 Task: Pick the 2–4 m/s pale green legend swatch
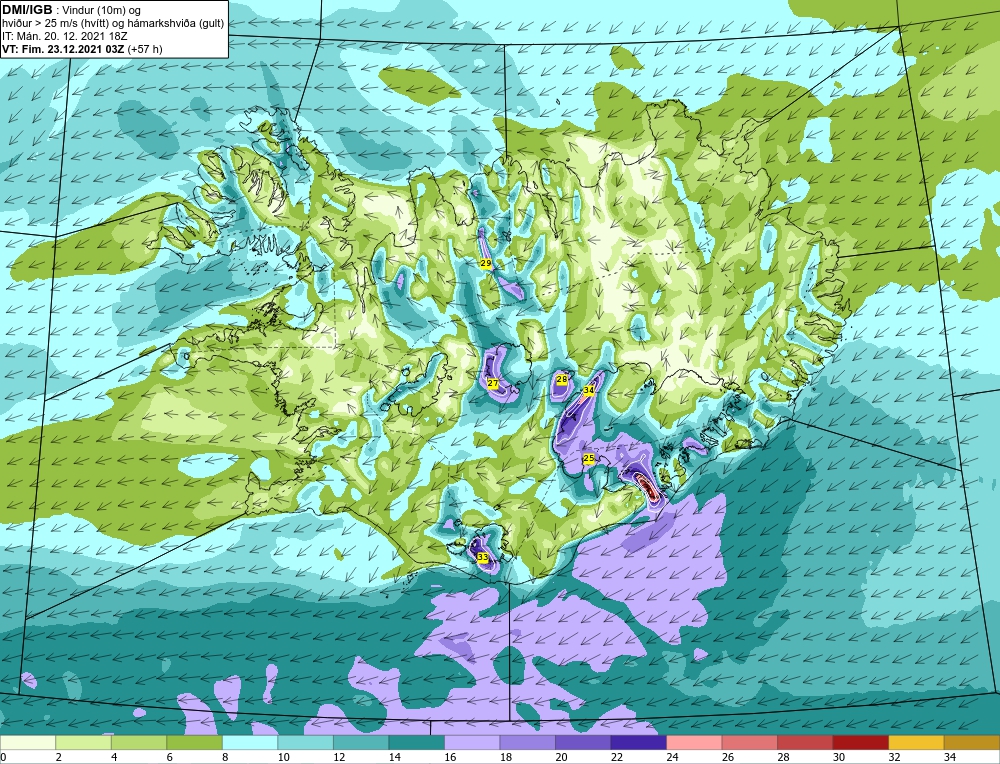84,743
